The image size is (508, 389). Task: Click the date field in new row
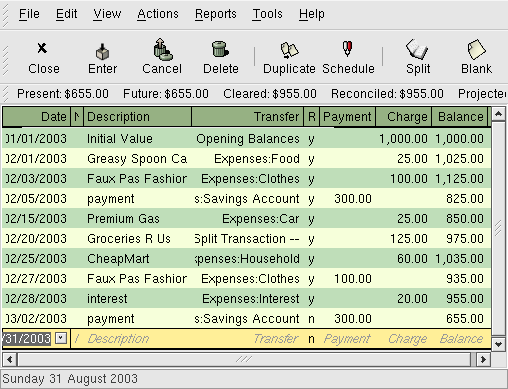pyautogui.click(x=27, y=339)
